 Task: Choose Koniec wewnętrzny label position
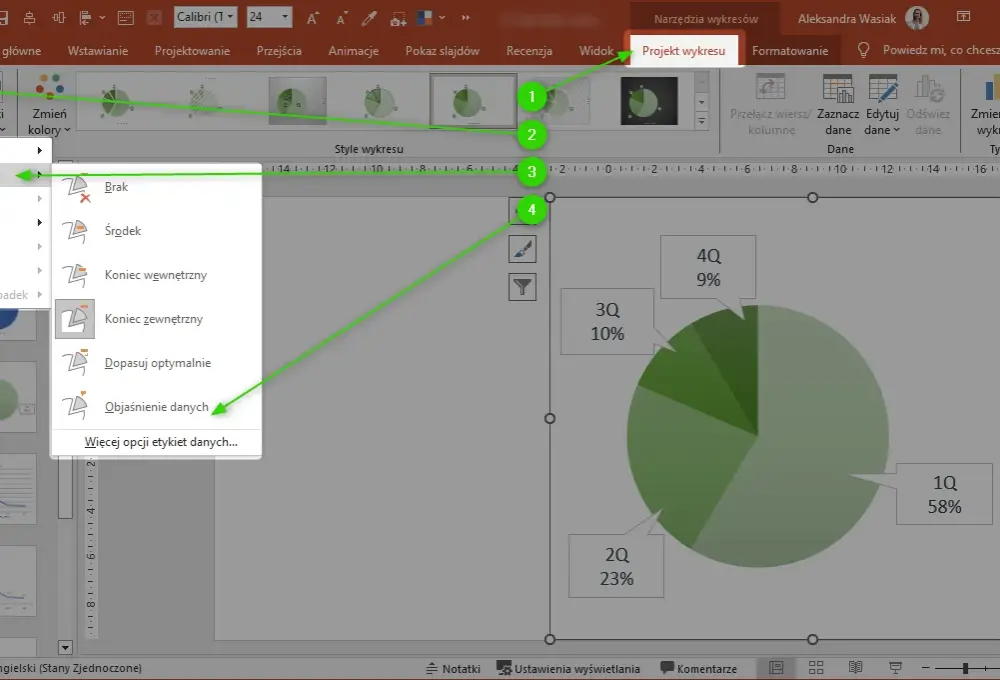(156, 275)
